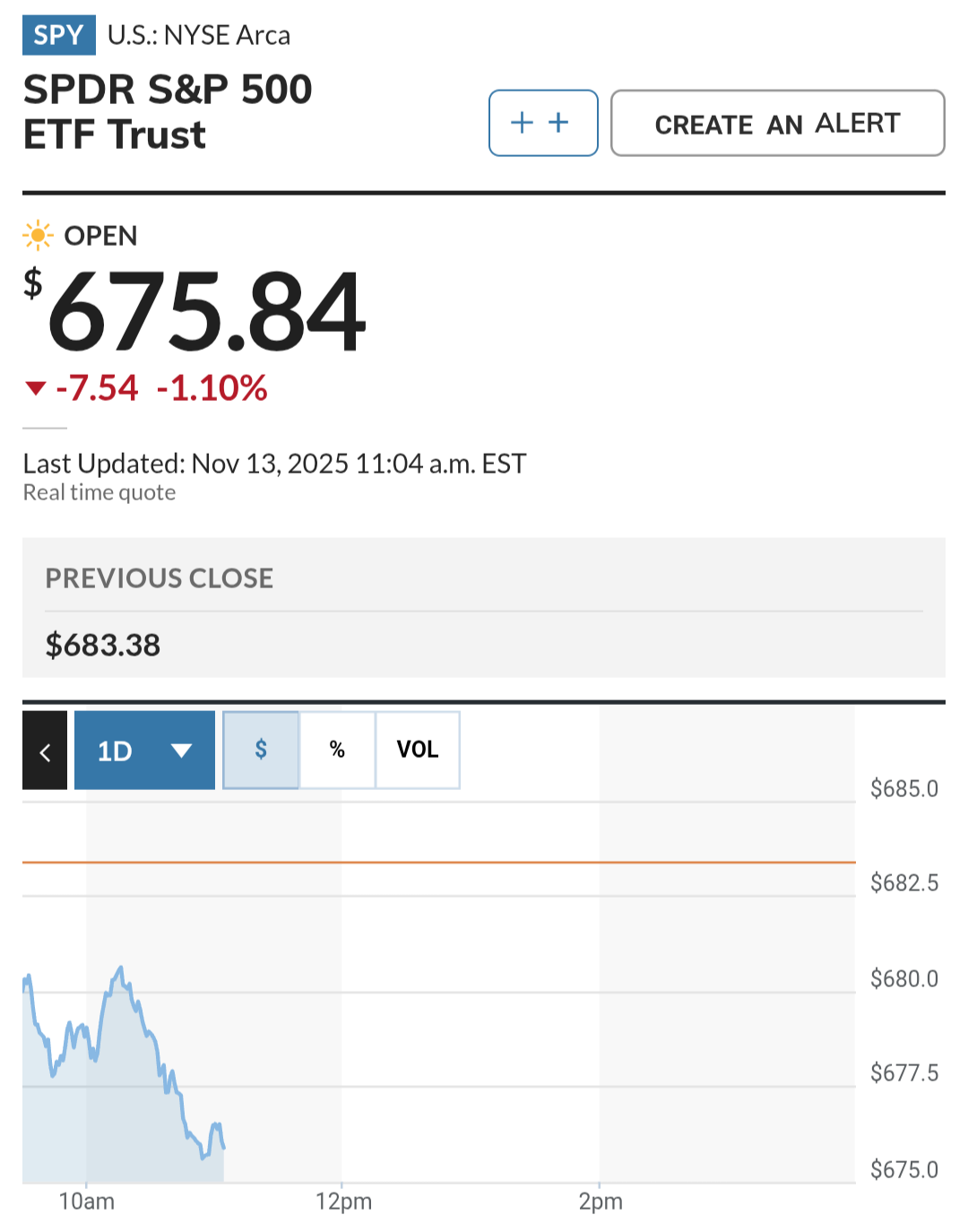Click the red down-triangle change indicator
This screenshot has width=968, height=1232.
point(36,388)
